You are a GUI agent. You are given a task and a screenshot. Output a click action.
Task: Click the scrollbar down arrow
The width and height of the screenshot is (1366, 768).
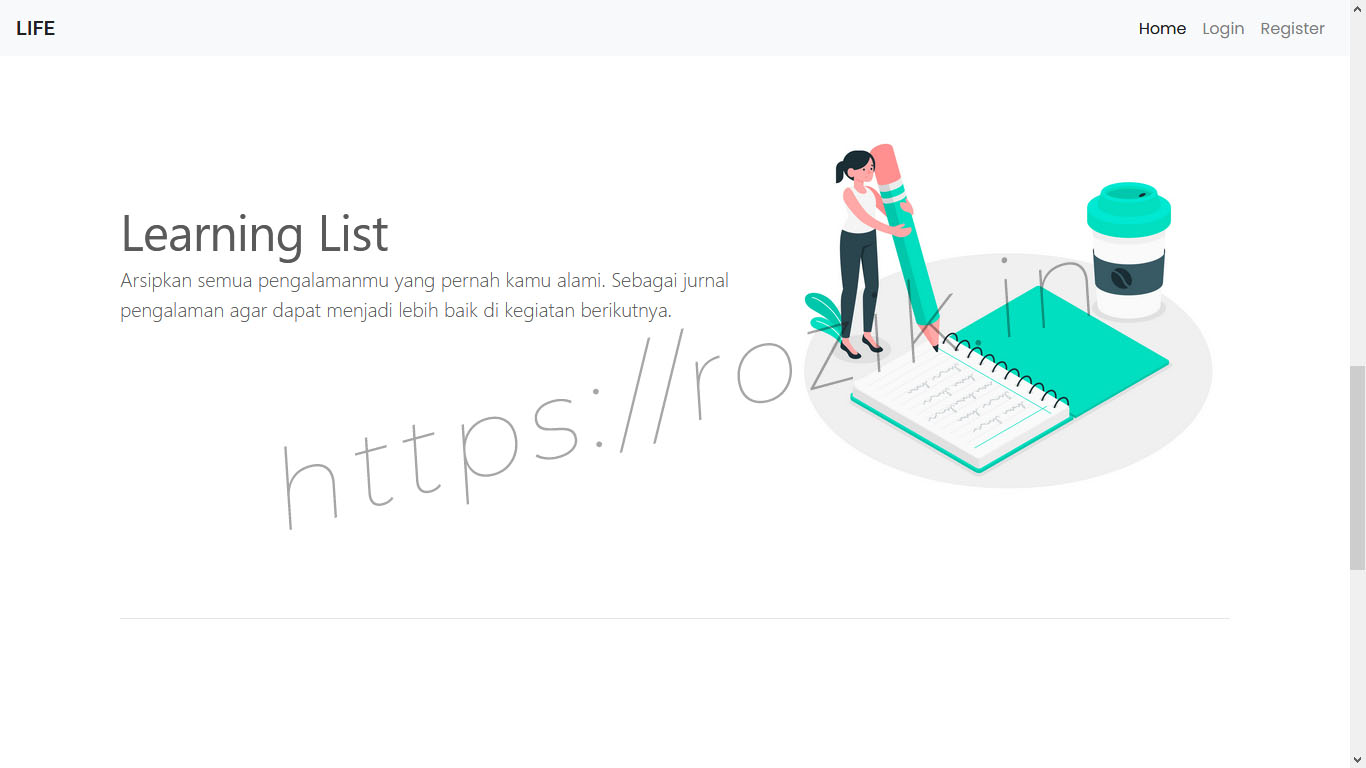pyautogui.click(x=1357, y=759)
